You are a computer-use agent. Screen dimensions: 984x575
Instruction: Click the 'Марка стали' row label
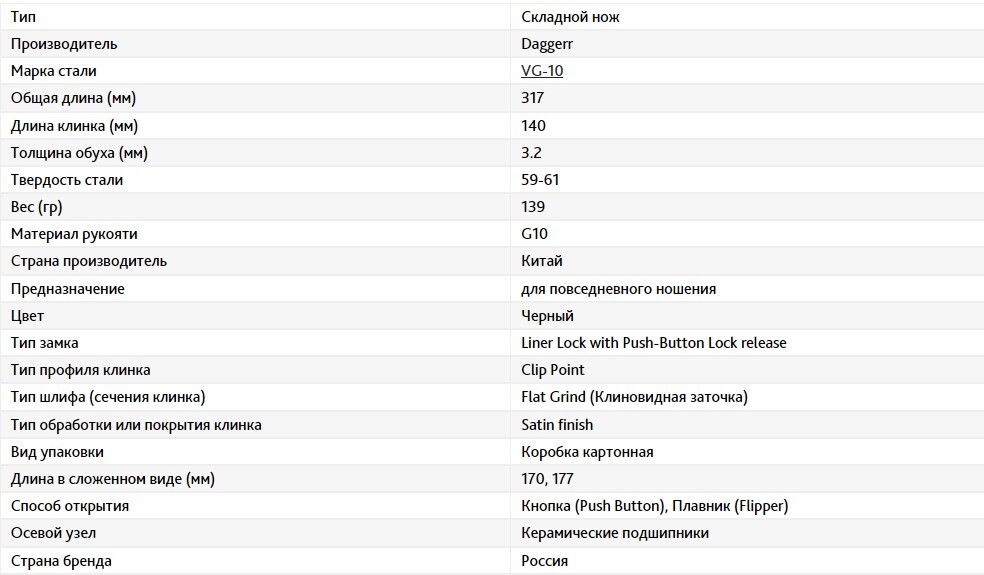[x=53, y=71]
